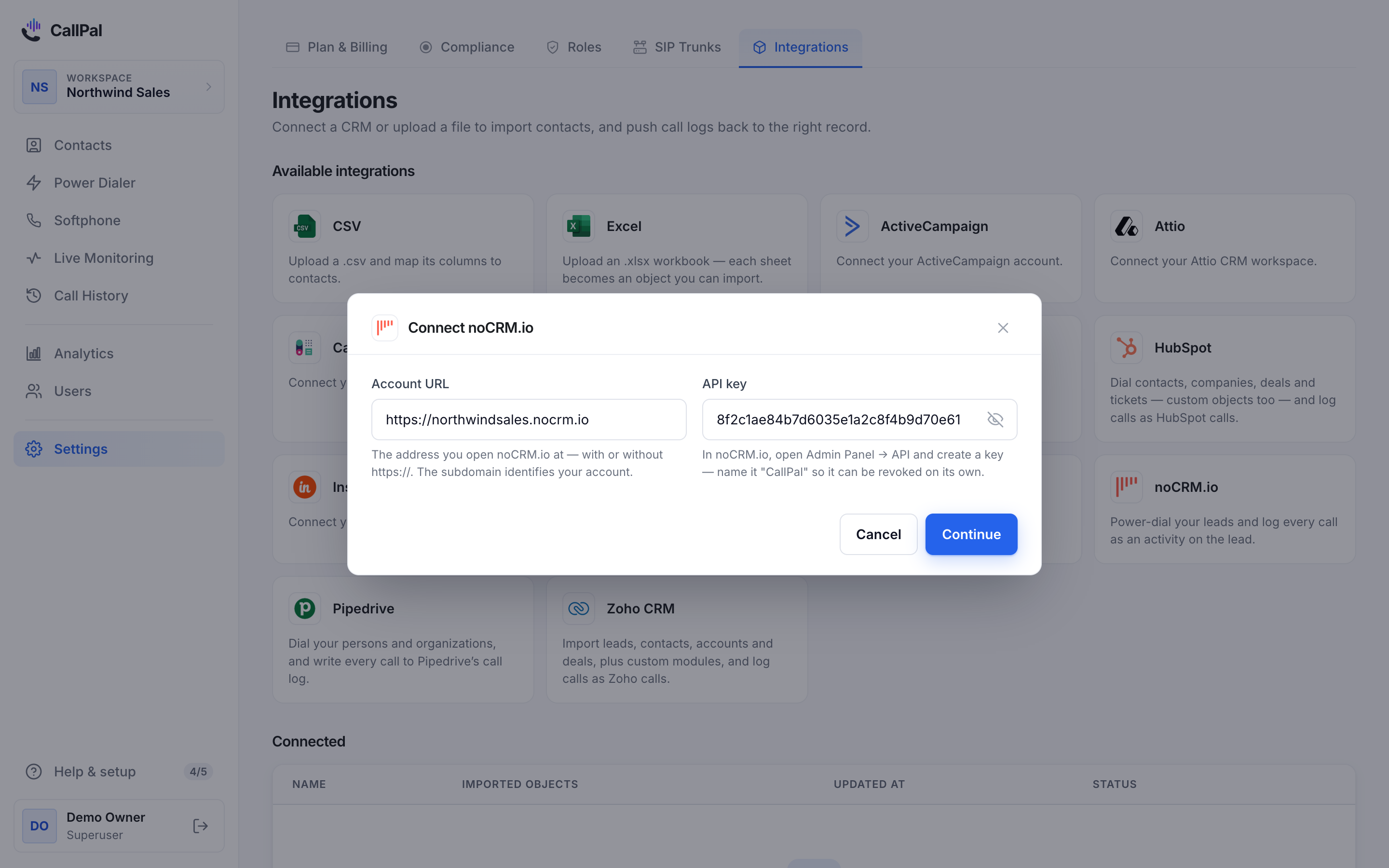Click the CSV file icon
The width and height of the screenshot is (1389, 868).
click(305, 226)
